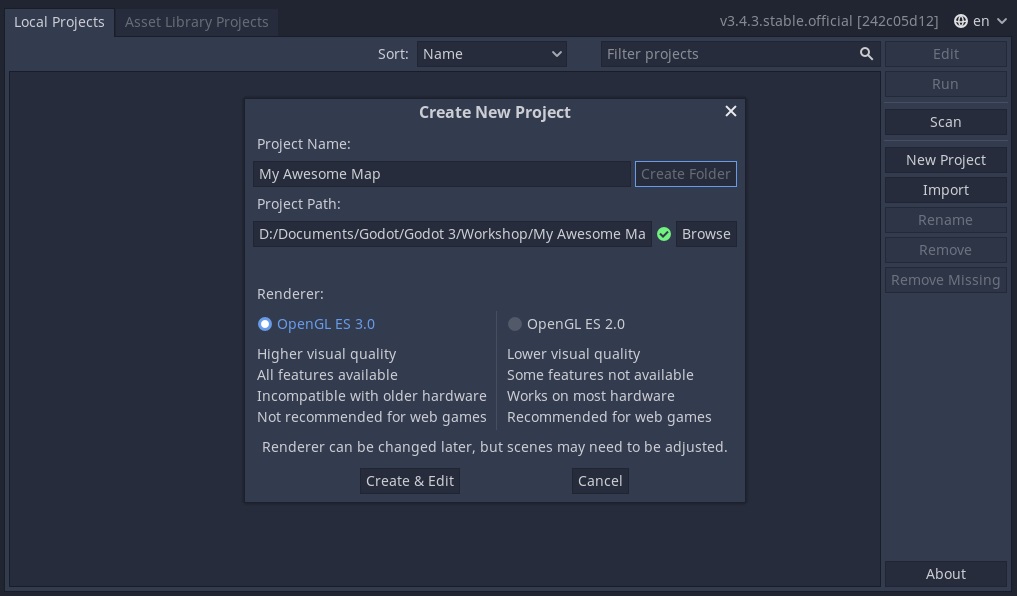This screenshot has width=1017, height=596.
Task: Click the Cancel button
Action: [x=600, y=481]
